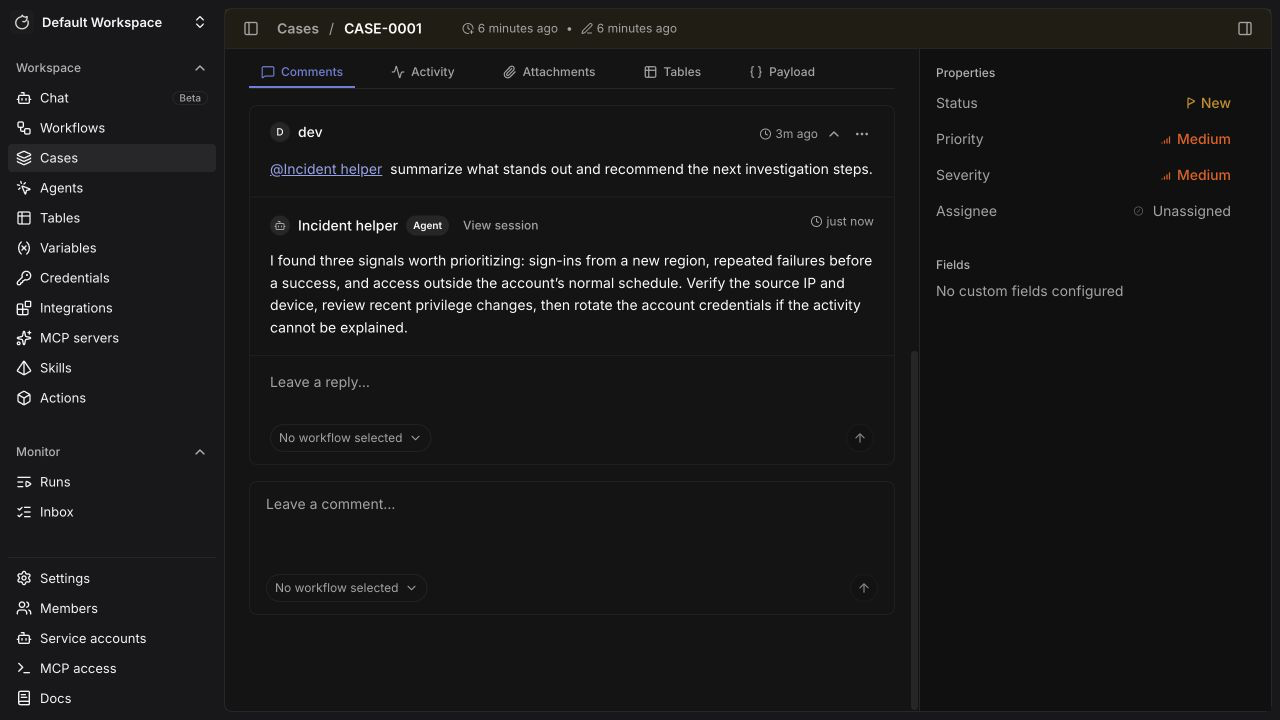Switch to the Tables tab
Image resolution: width=1280 pixels, height=720 pixels.
point(672,72)
